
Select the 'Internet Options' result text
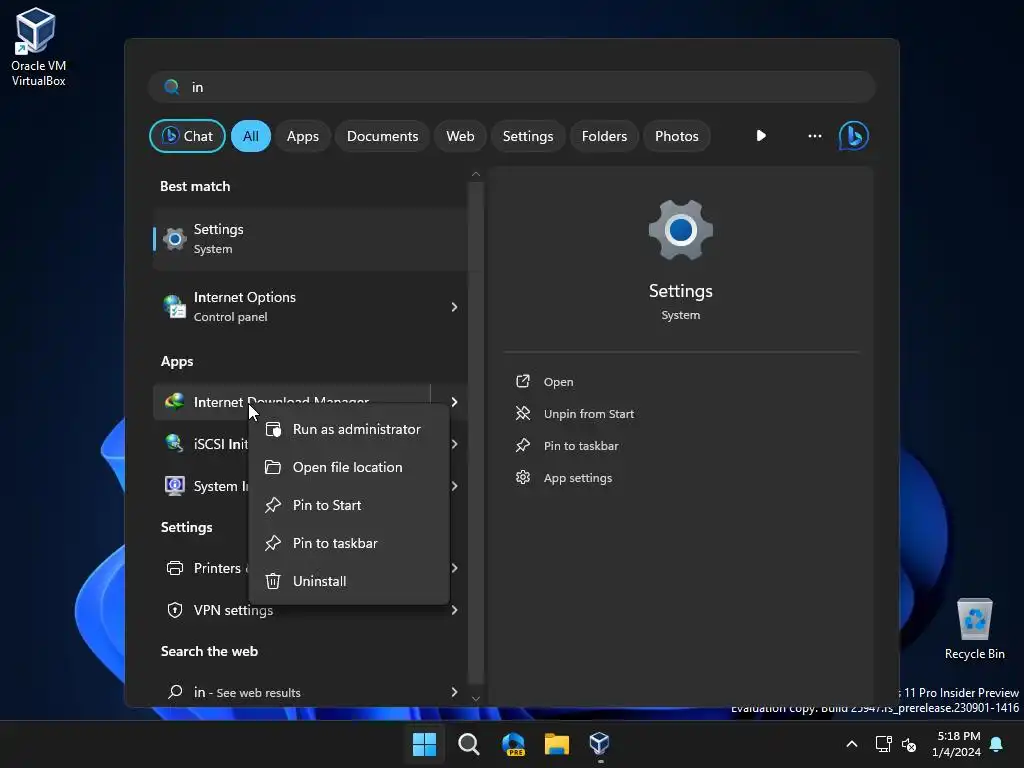click(245, 297)
